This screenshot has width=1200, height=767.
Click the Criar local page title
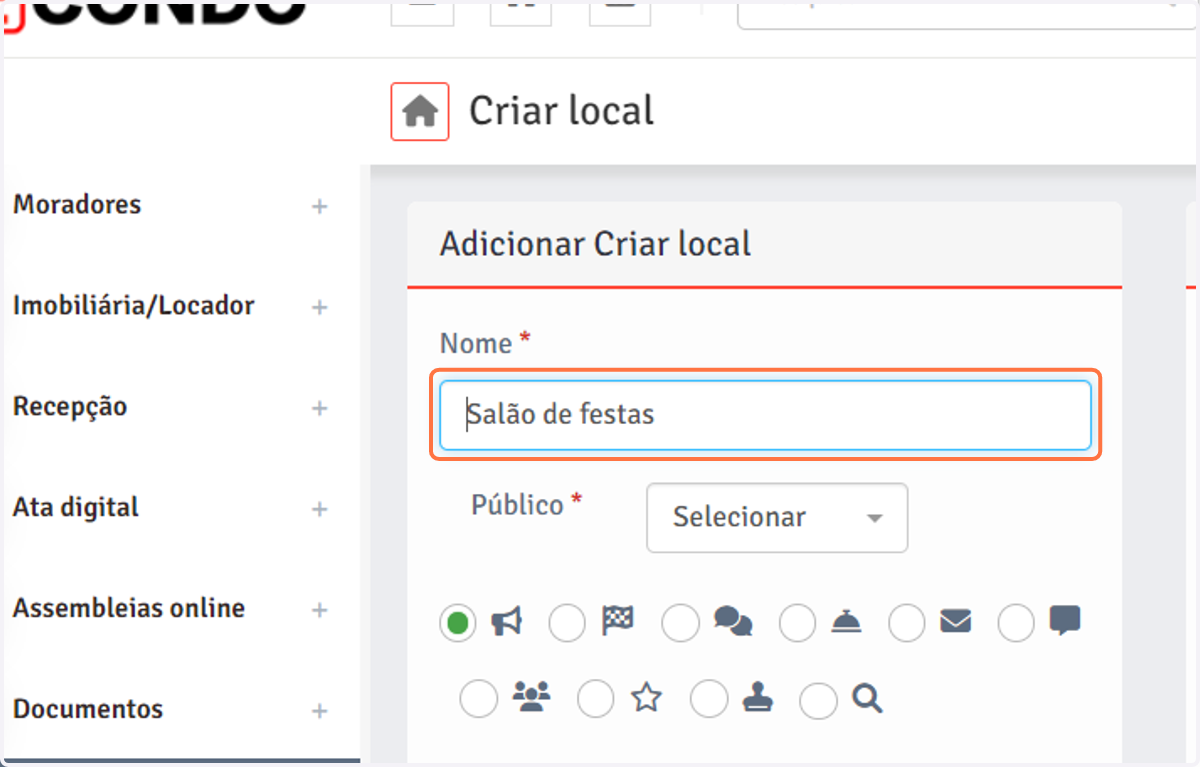(561, 110)
